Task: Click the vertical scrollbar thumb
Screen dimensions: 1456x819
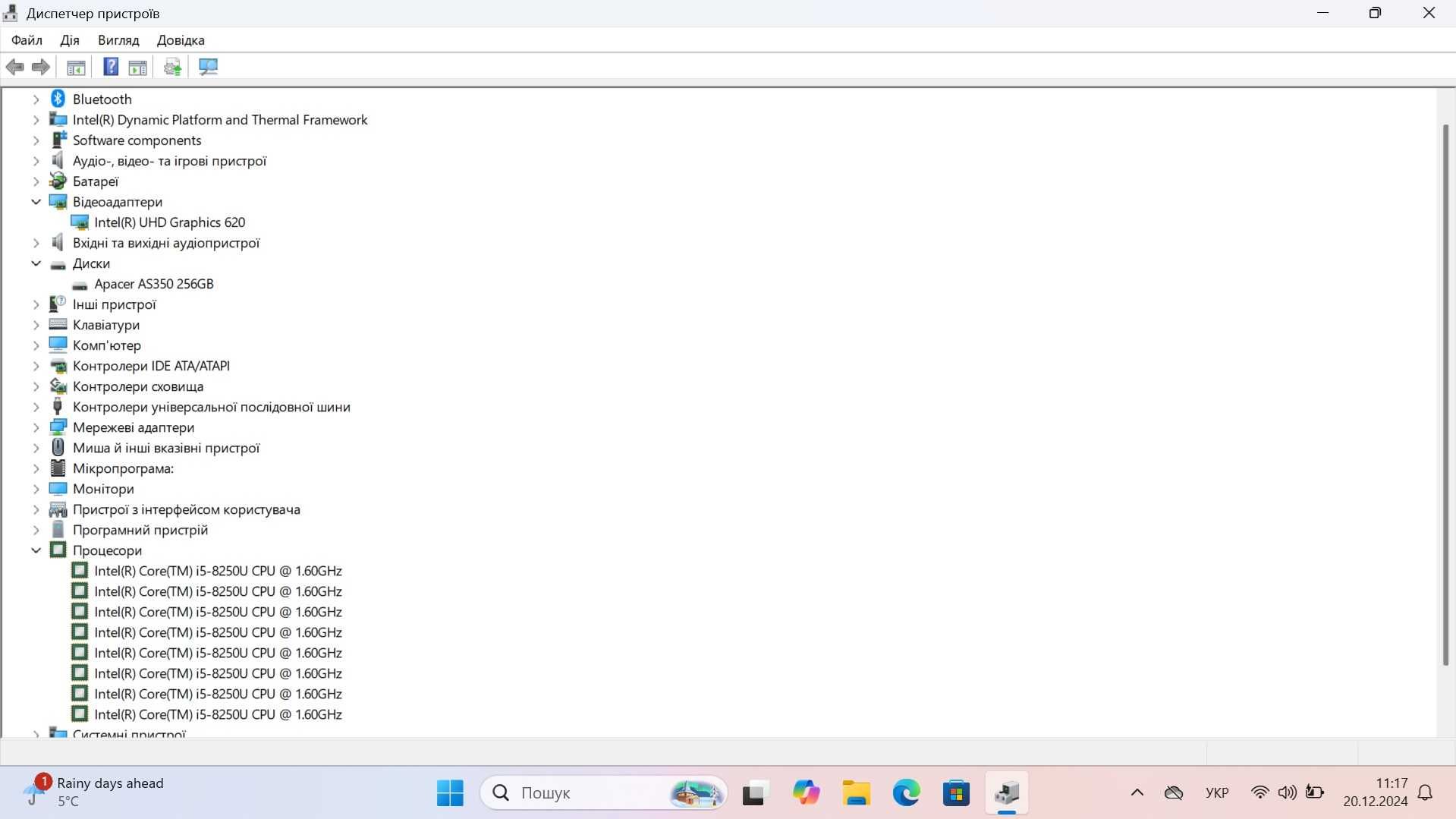Action: 1445,395
